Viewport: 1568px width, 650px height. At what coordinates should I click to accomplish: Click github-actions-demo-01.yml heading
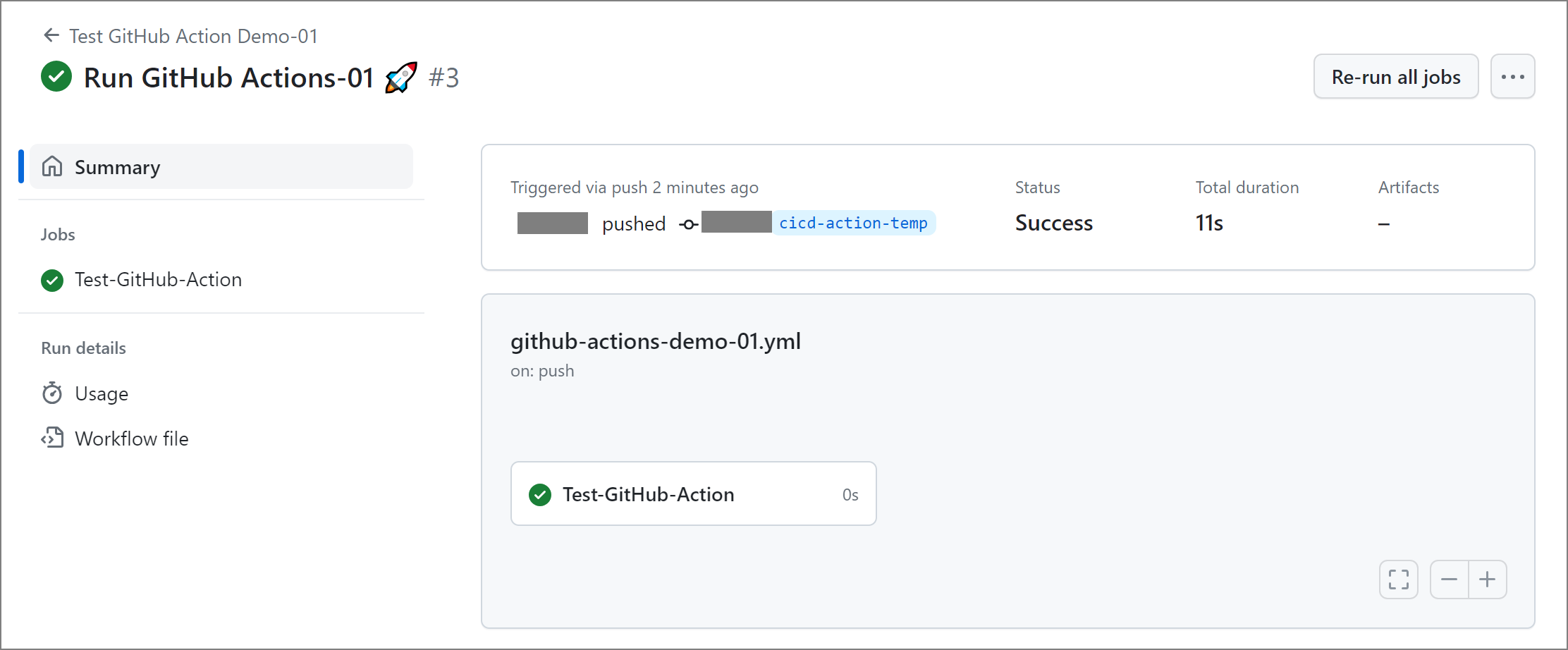coord(656,341)
